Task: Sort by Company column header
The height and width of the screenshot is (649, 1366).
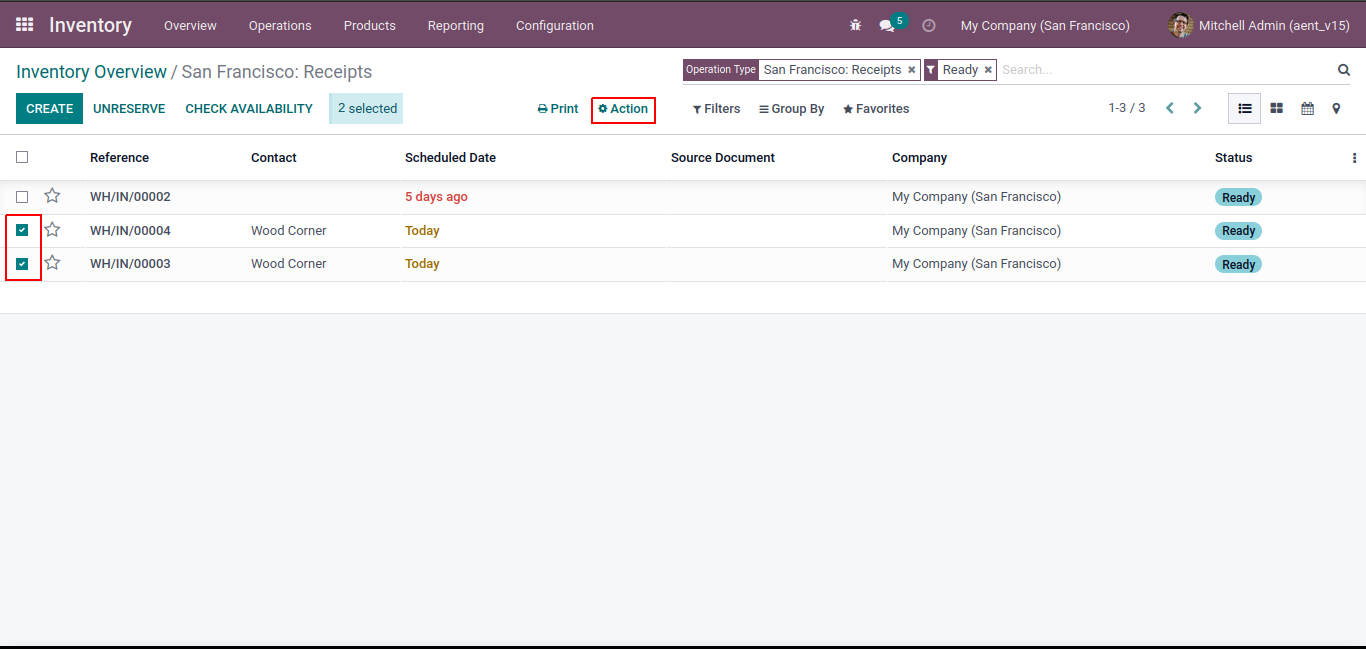Action: [919, 158]
